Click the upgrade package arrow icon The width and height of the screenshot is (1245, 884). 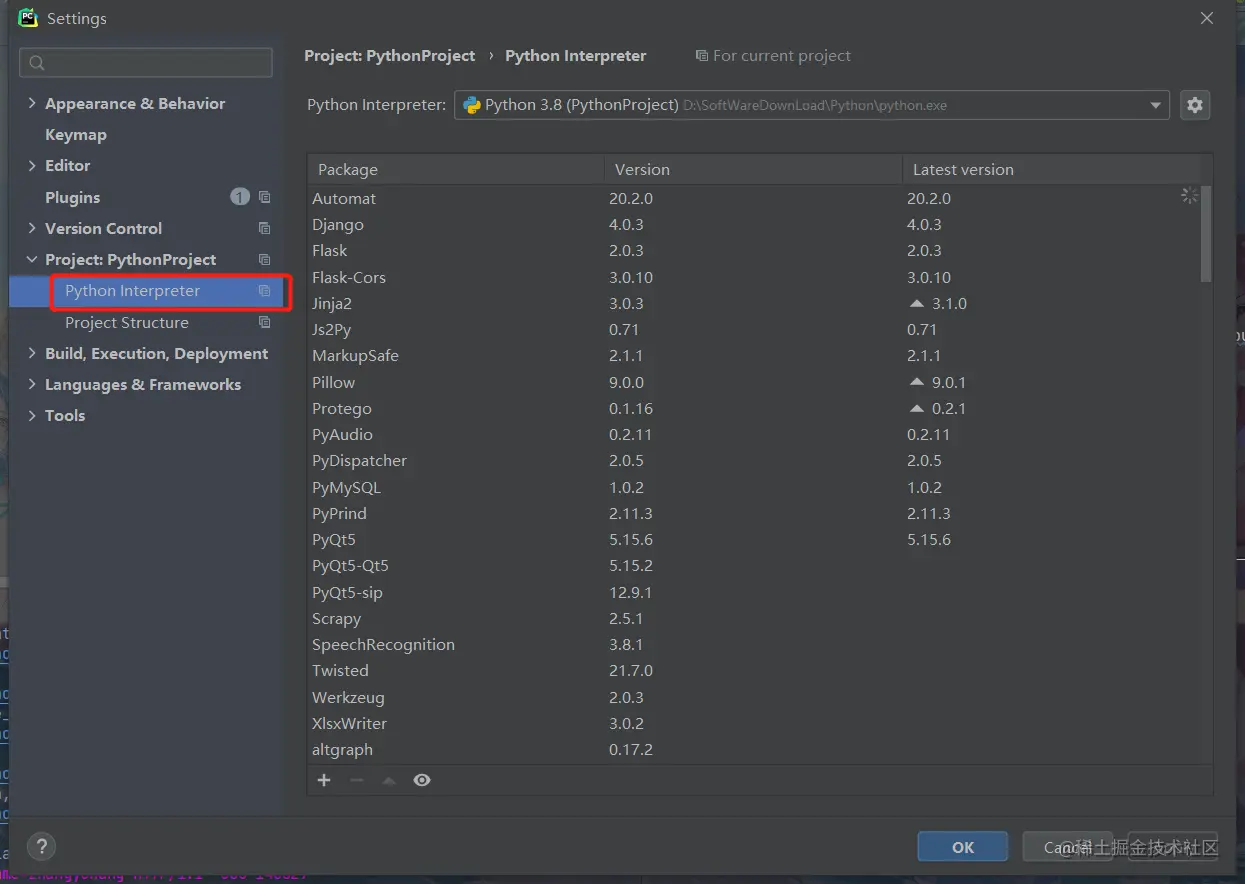pos(389,780)
